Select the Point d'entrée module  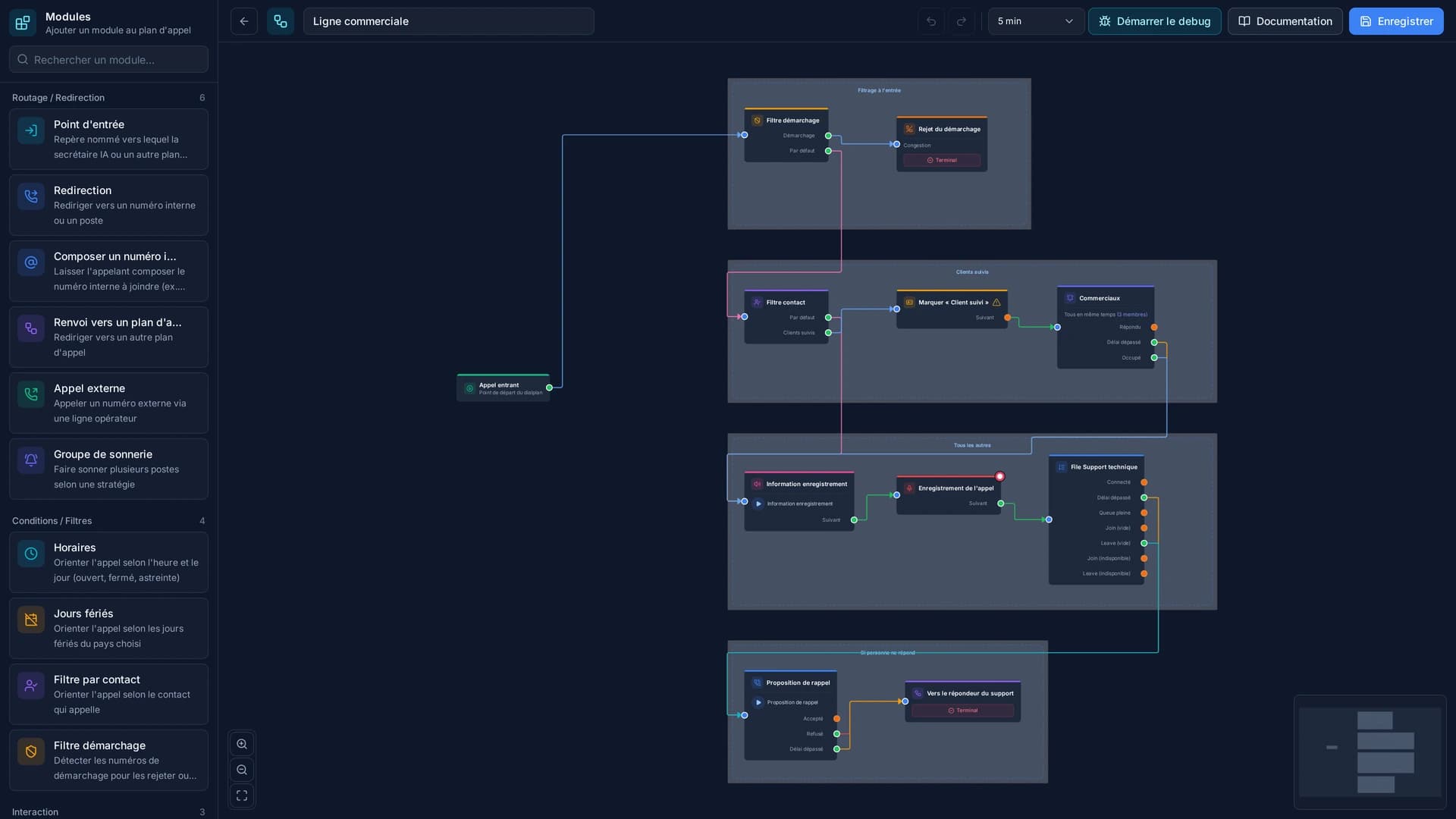click(108, 140)
